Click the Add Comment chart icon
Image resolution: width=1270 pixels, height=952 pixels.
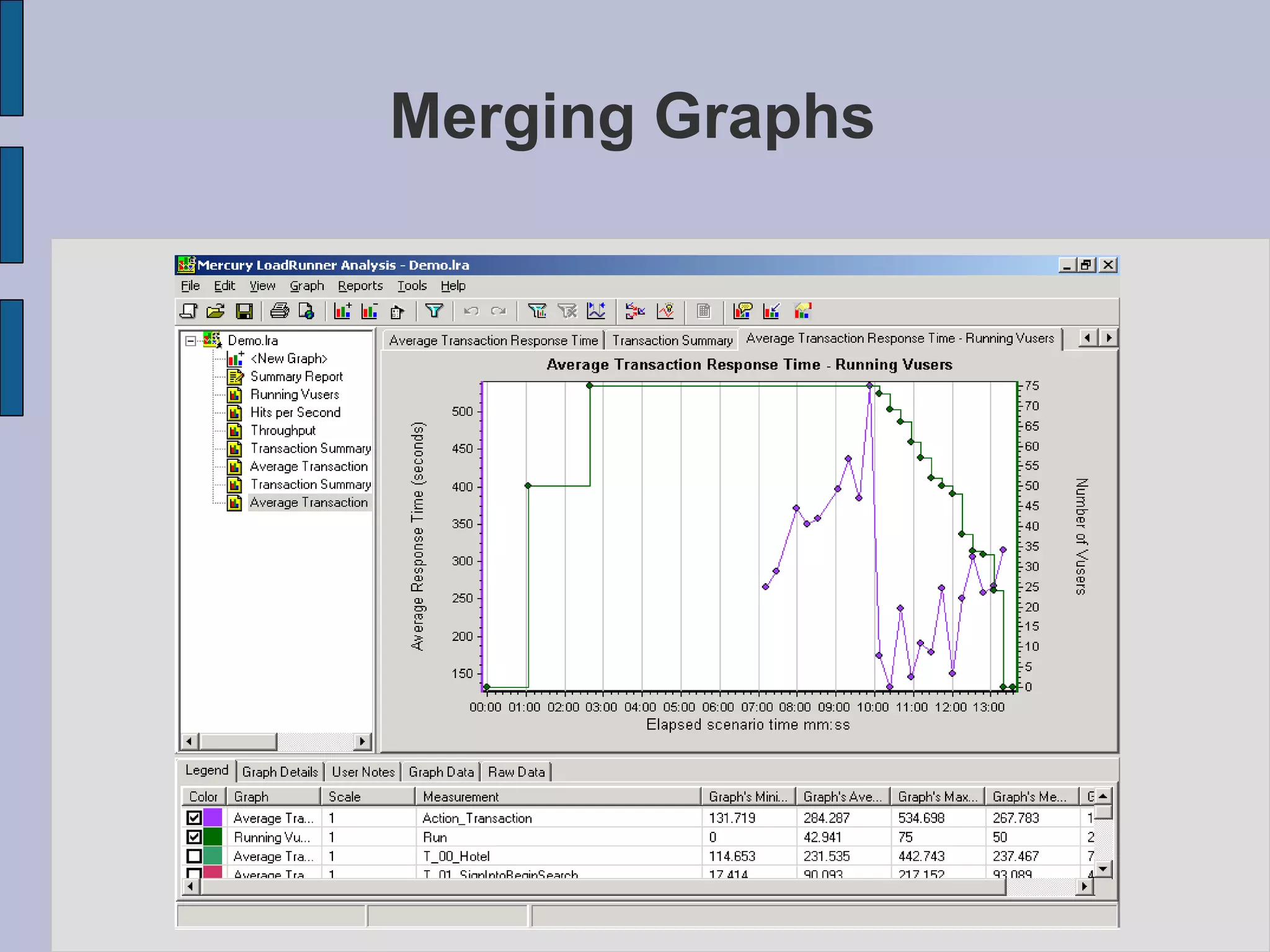tap(742, 311)
